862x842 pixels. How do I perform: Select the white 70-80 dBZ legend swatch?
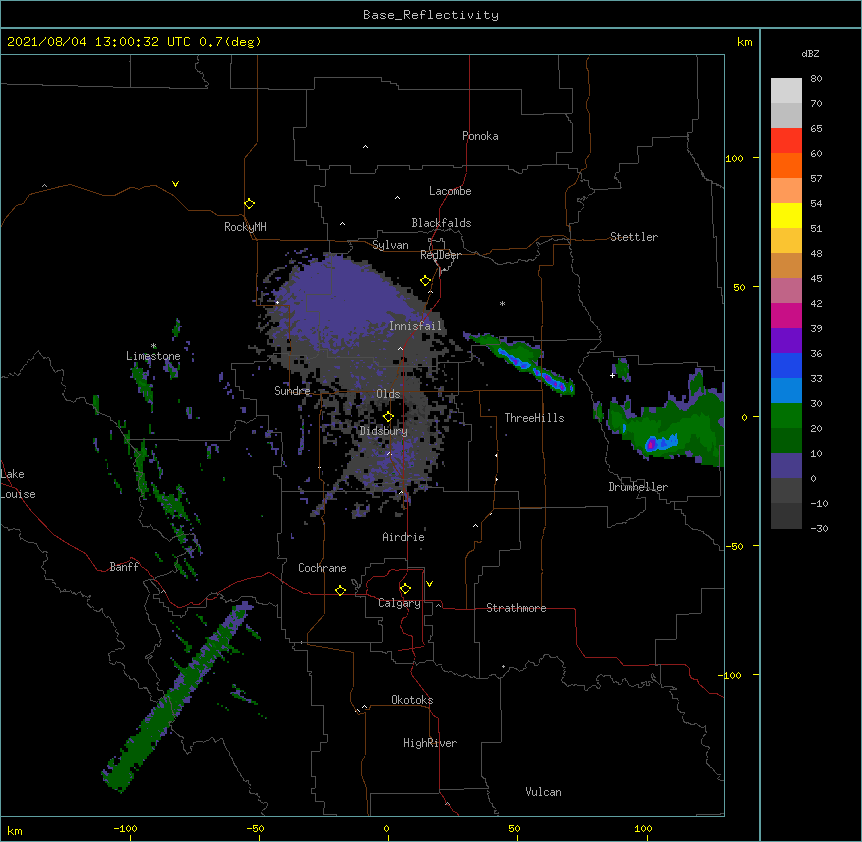click(786, 91)
